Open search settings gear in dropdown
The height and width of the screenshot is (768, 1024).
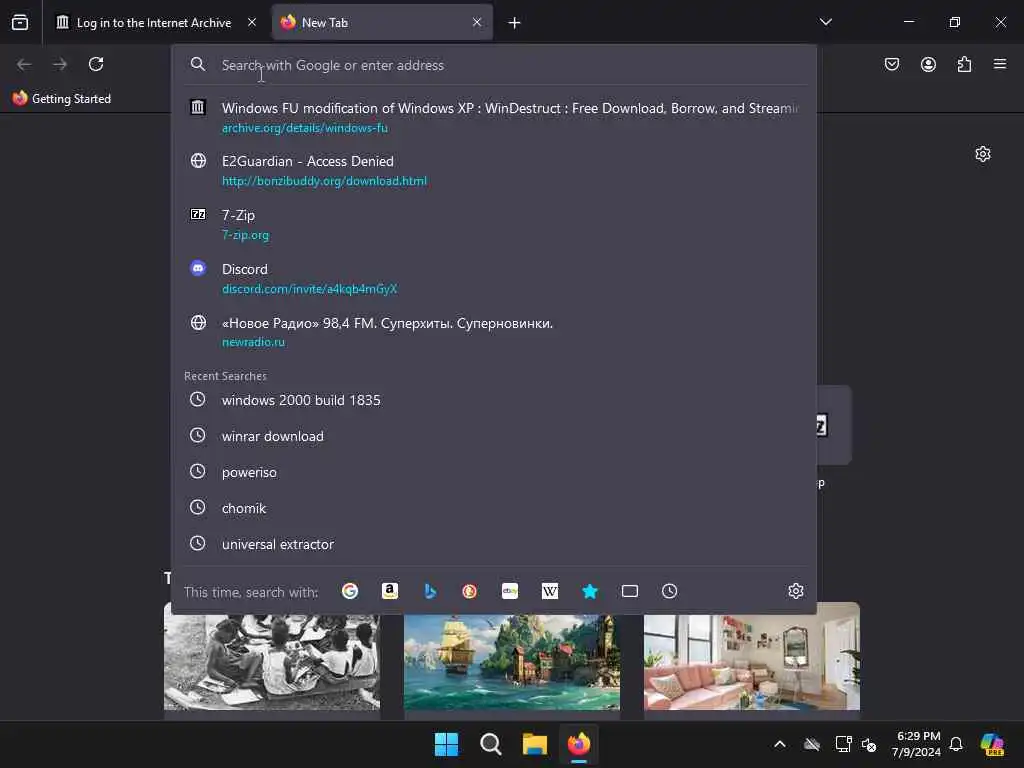[x=795, y=591]
